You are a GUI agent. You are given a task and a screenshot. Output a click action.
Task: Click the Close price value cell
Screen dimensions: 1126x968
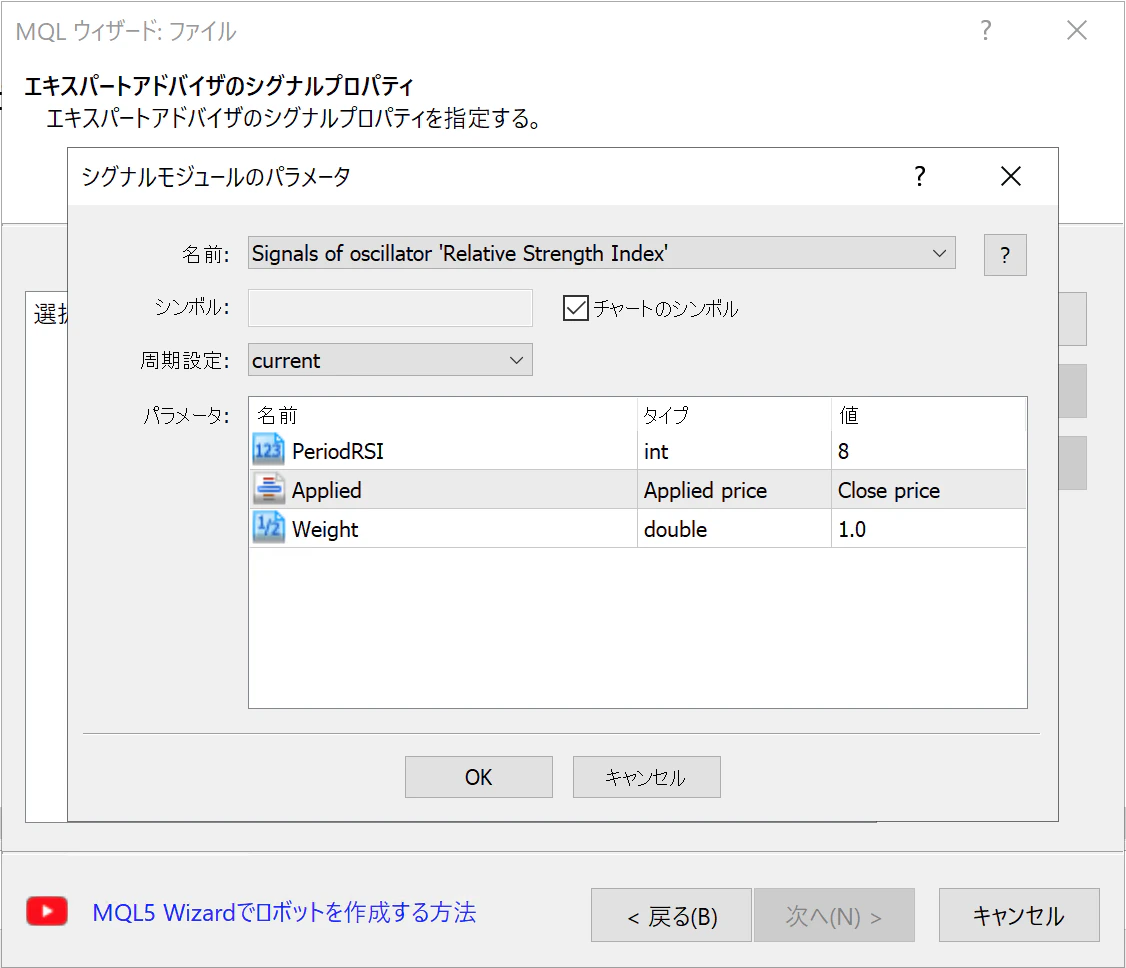click(x=929, y=490)
